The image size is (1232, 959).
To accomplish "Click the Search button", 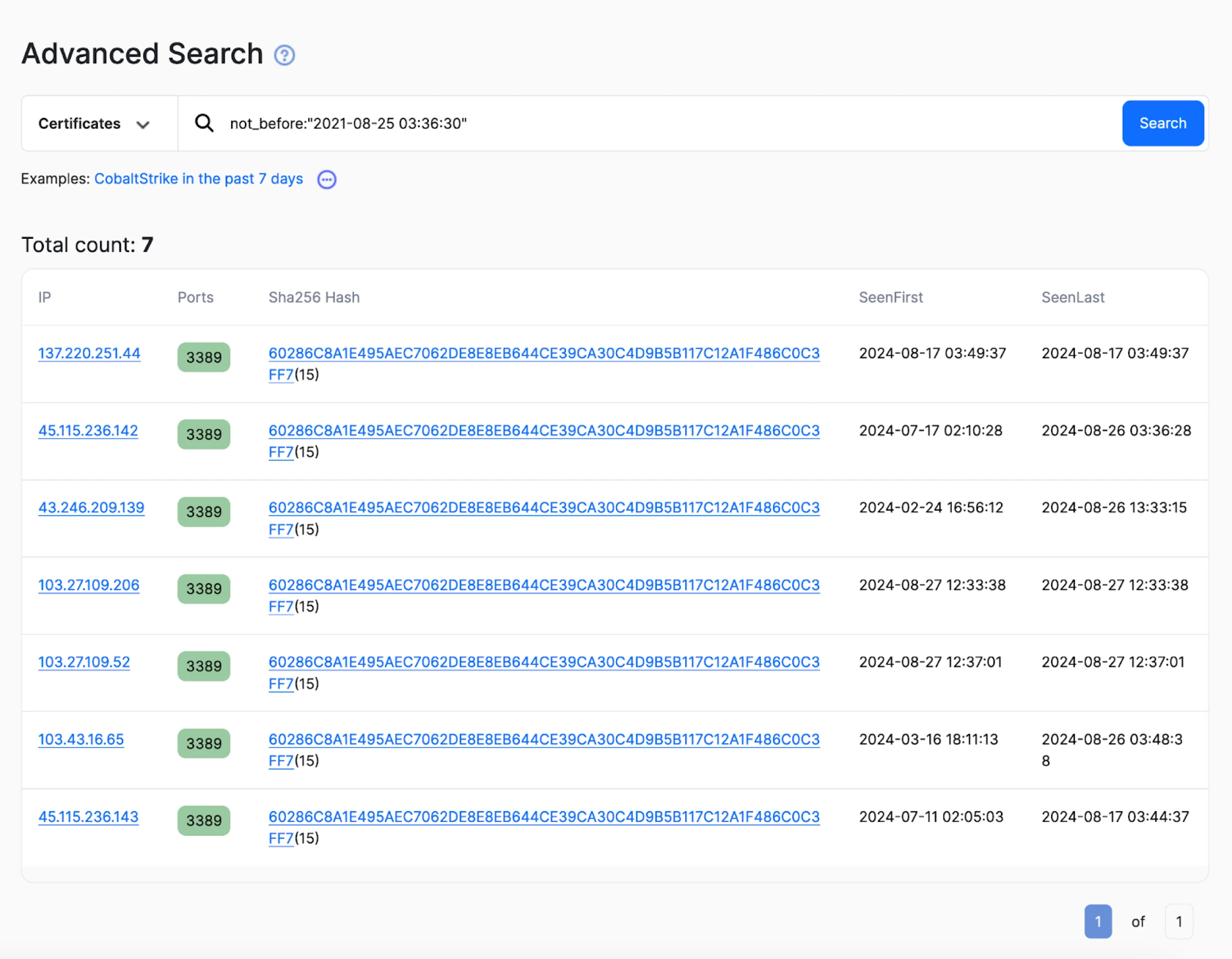I will [x=1164, y=123].
